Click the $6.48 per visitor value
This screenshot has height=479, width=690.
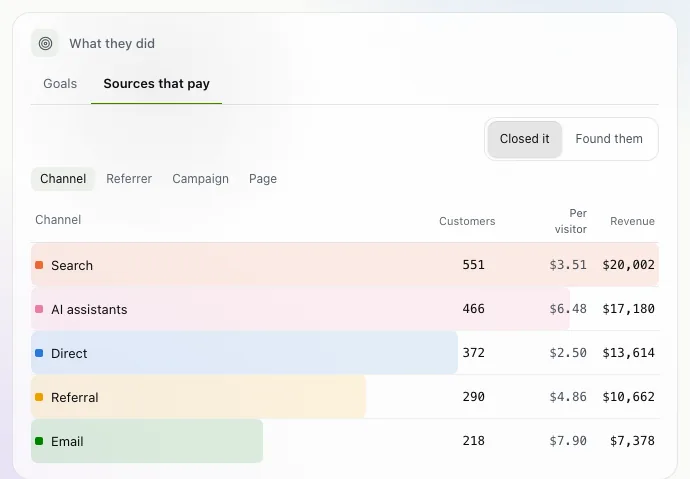click(x=568, y=309)
